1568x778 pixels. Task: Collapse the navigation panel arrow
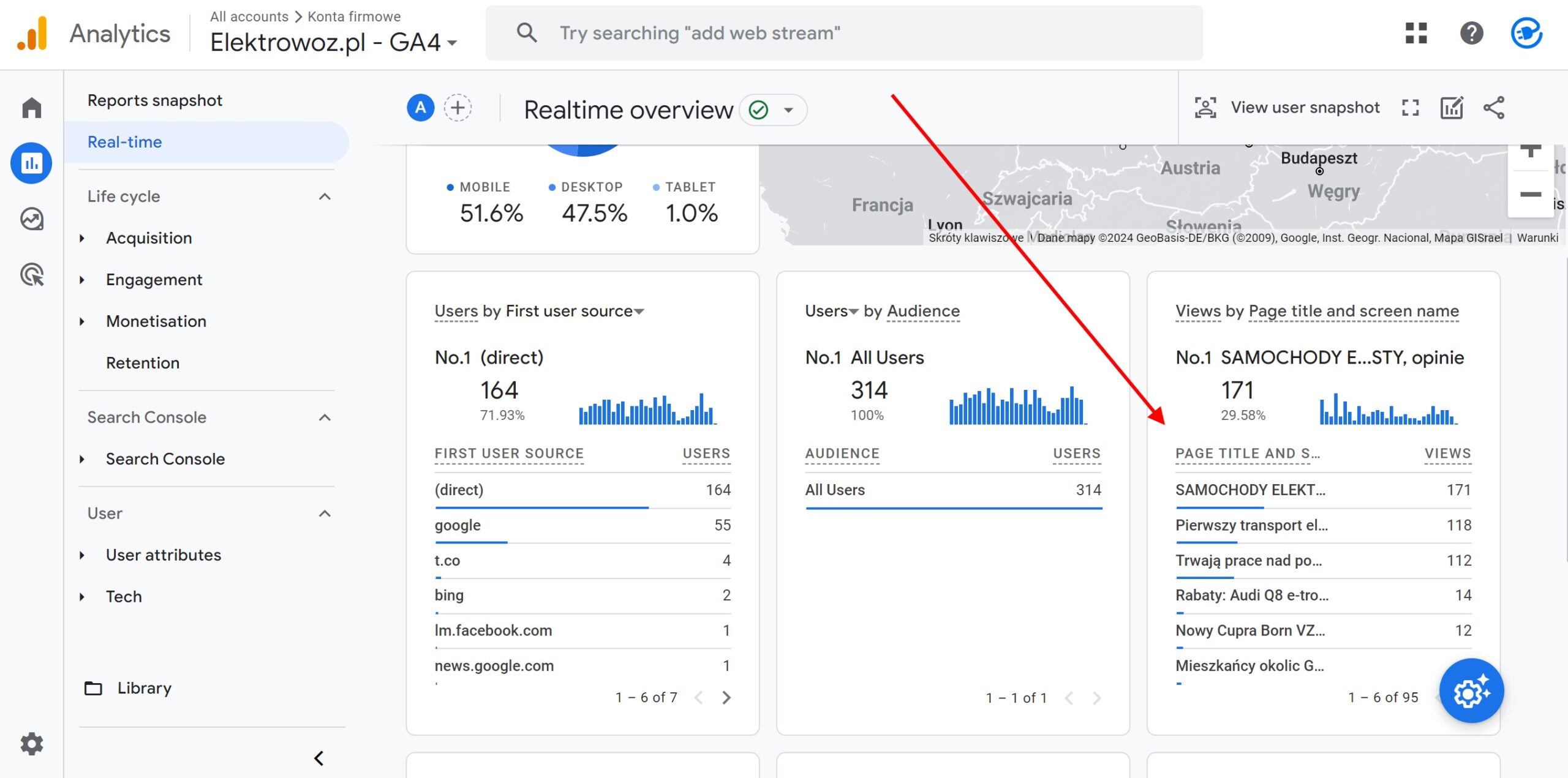(318, 758)
